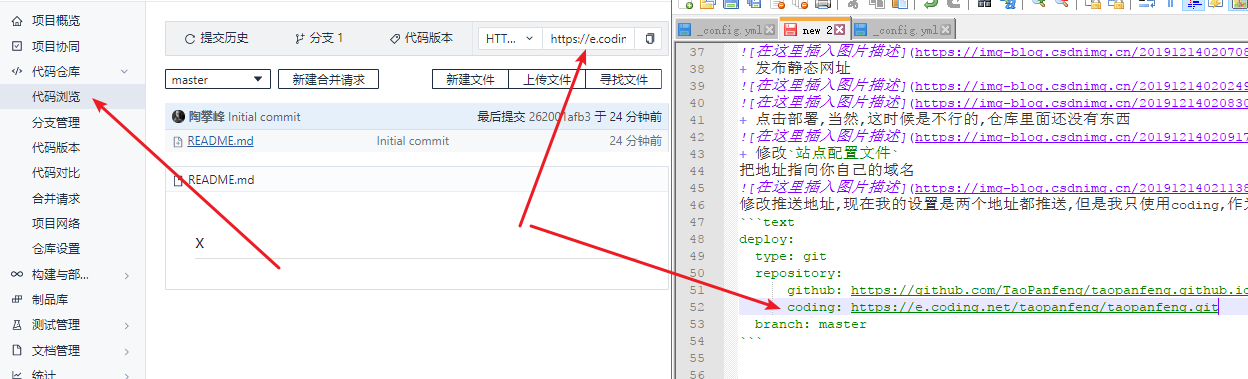
Task: Click the 测试管理 flask icon
Action: pos(16,324)
